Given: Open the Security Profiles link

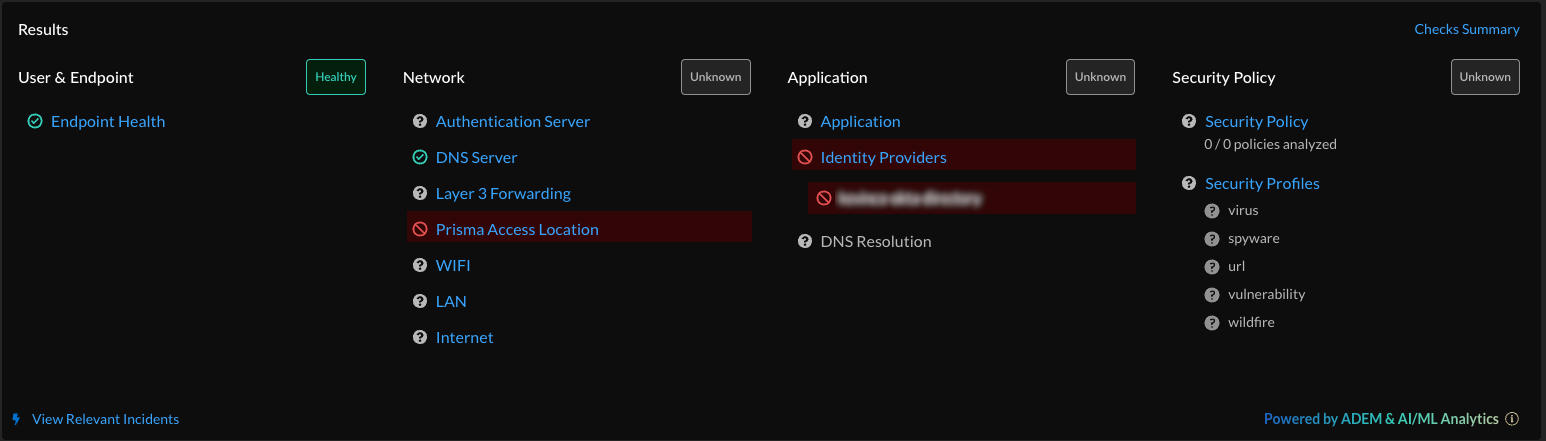Looking at the screenshot, I should (x=1262, y=184).
